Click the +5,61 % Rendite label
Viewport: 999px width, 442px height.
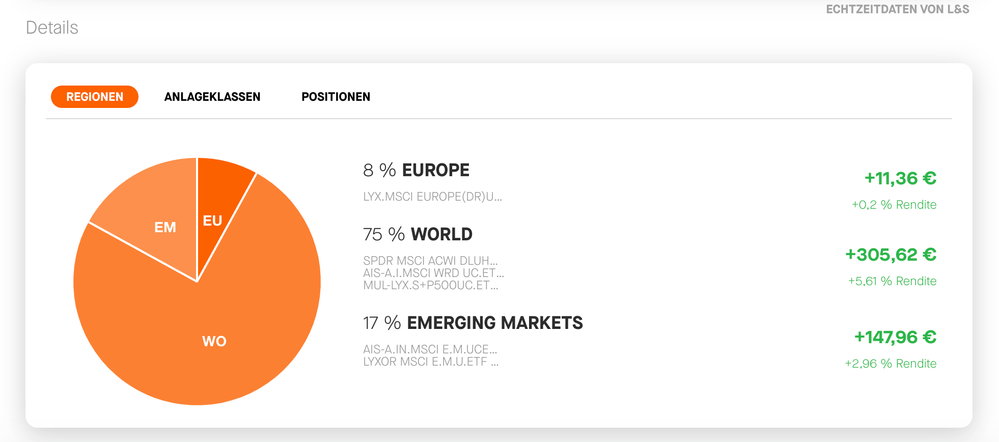891,281
